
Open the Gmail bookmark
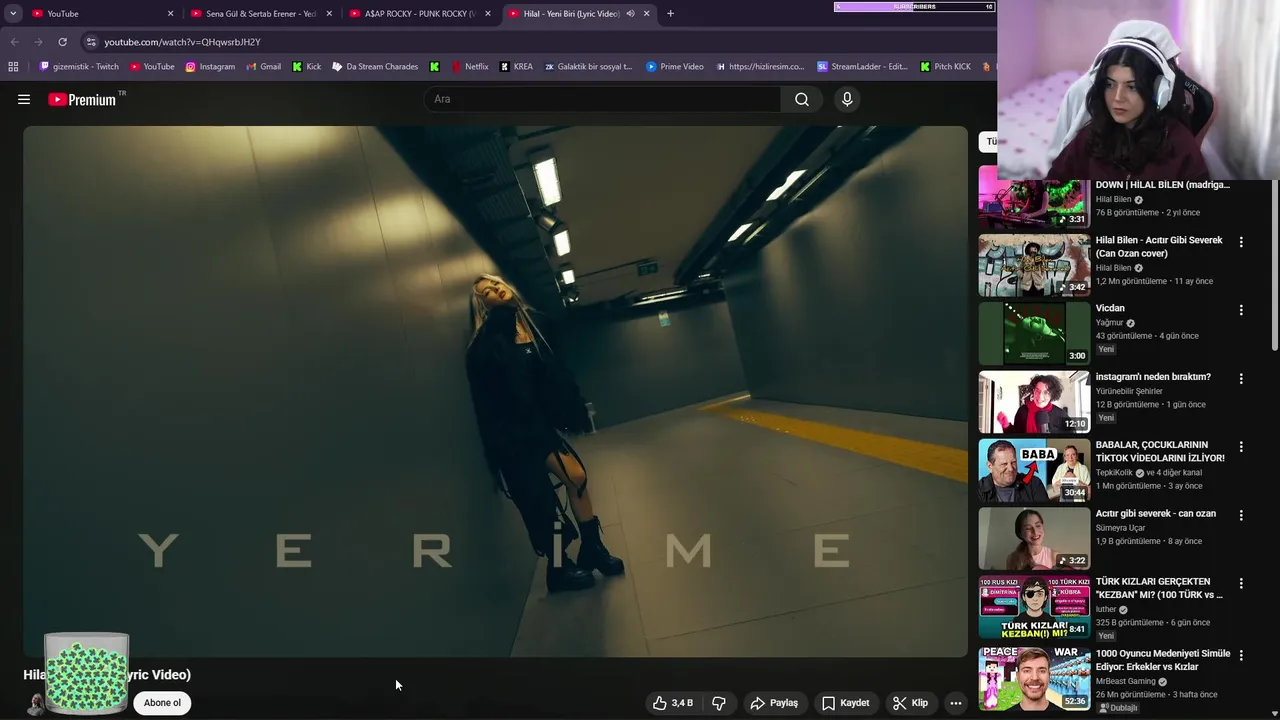[x=263, y=66]
